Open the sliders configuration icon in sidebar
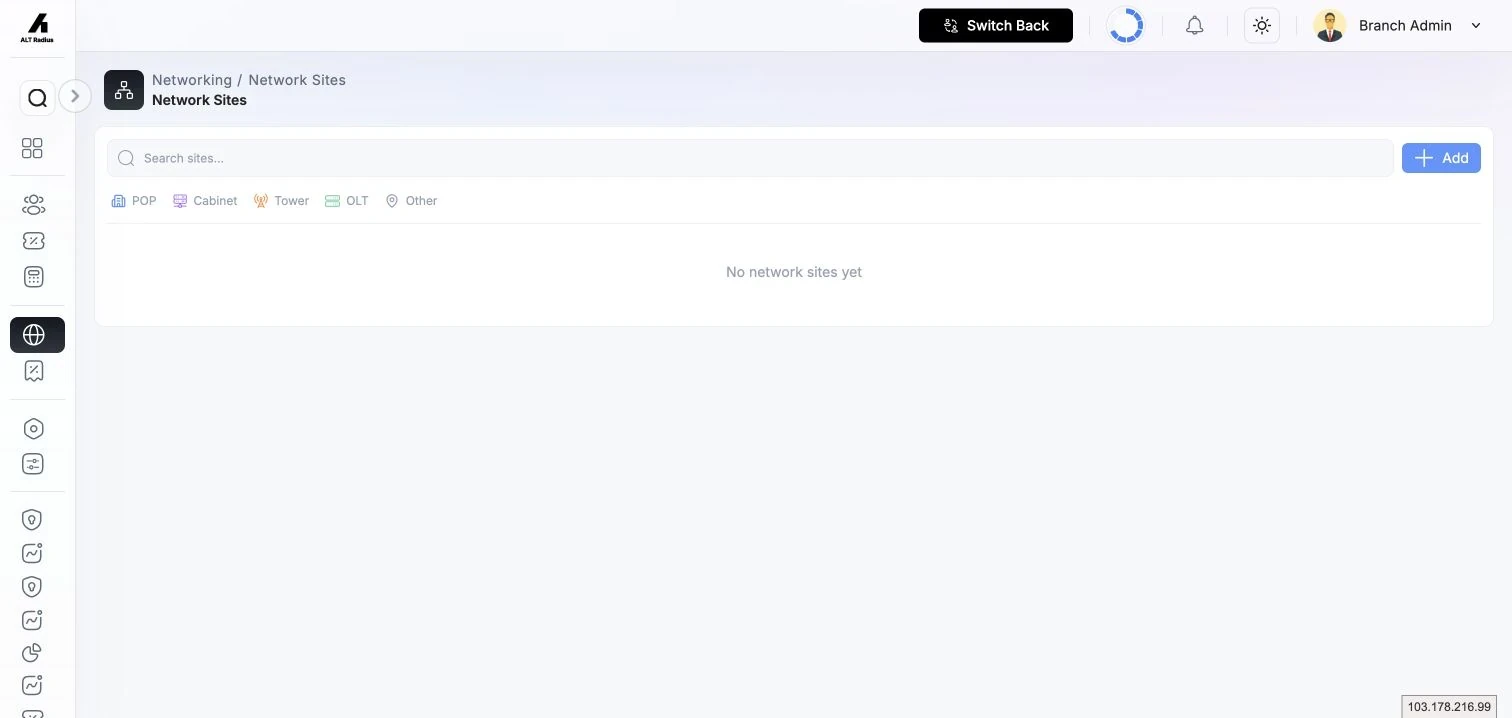The height and width of the screenshot is (718, 1512). (x=33, y=464)
